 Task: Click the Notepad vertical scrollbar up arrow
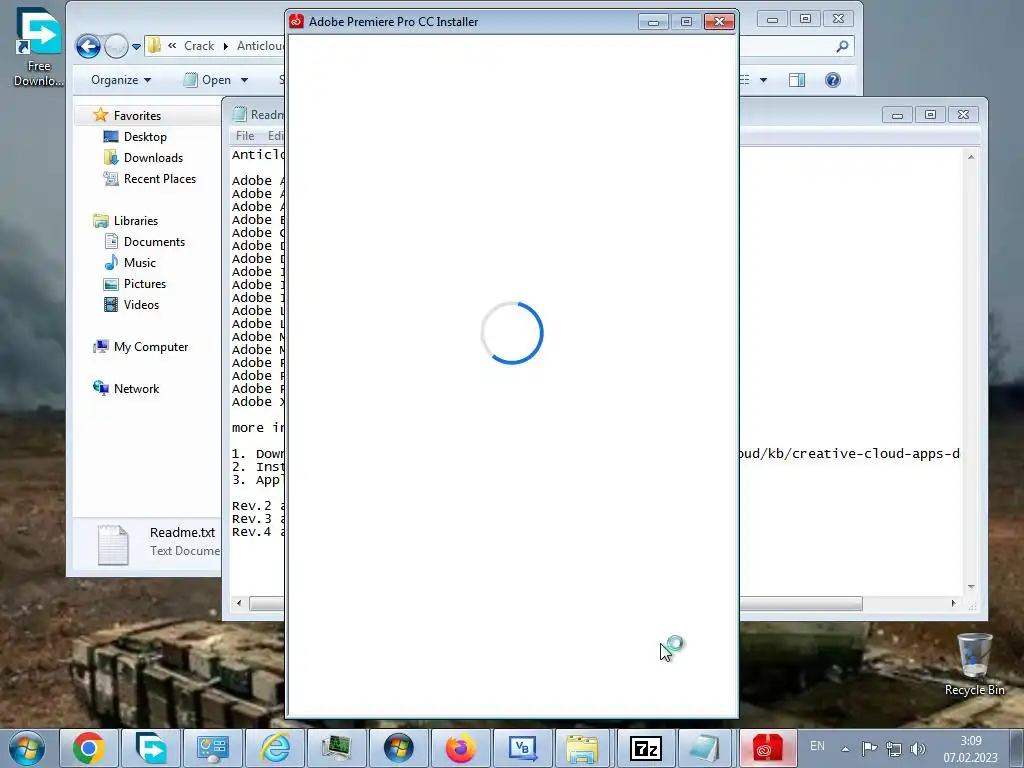[x=971, y=157]
